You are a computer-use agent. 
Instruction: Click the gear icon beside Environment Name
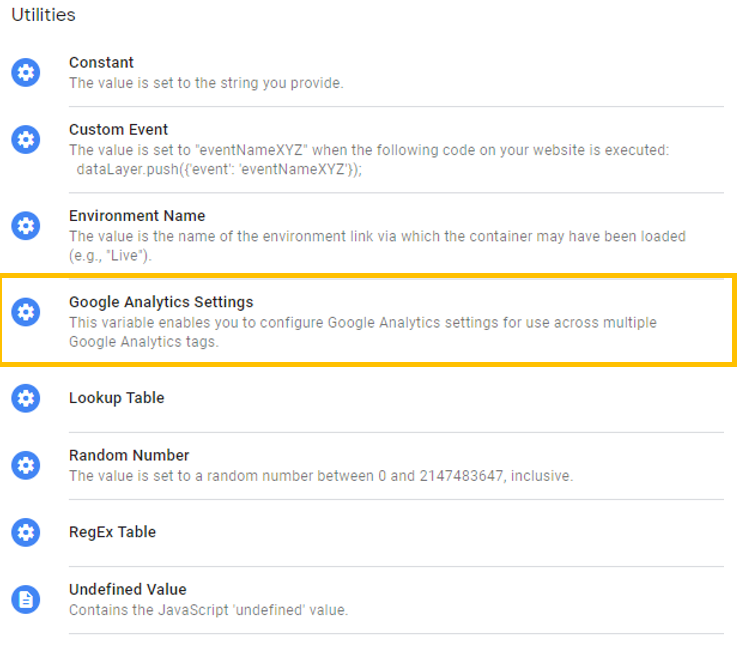pyautogui.click(x=26, y=226)
